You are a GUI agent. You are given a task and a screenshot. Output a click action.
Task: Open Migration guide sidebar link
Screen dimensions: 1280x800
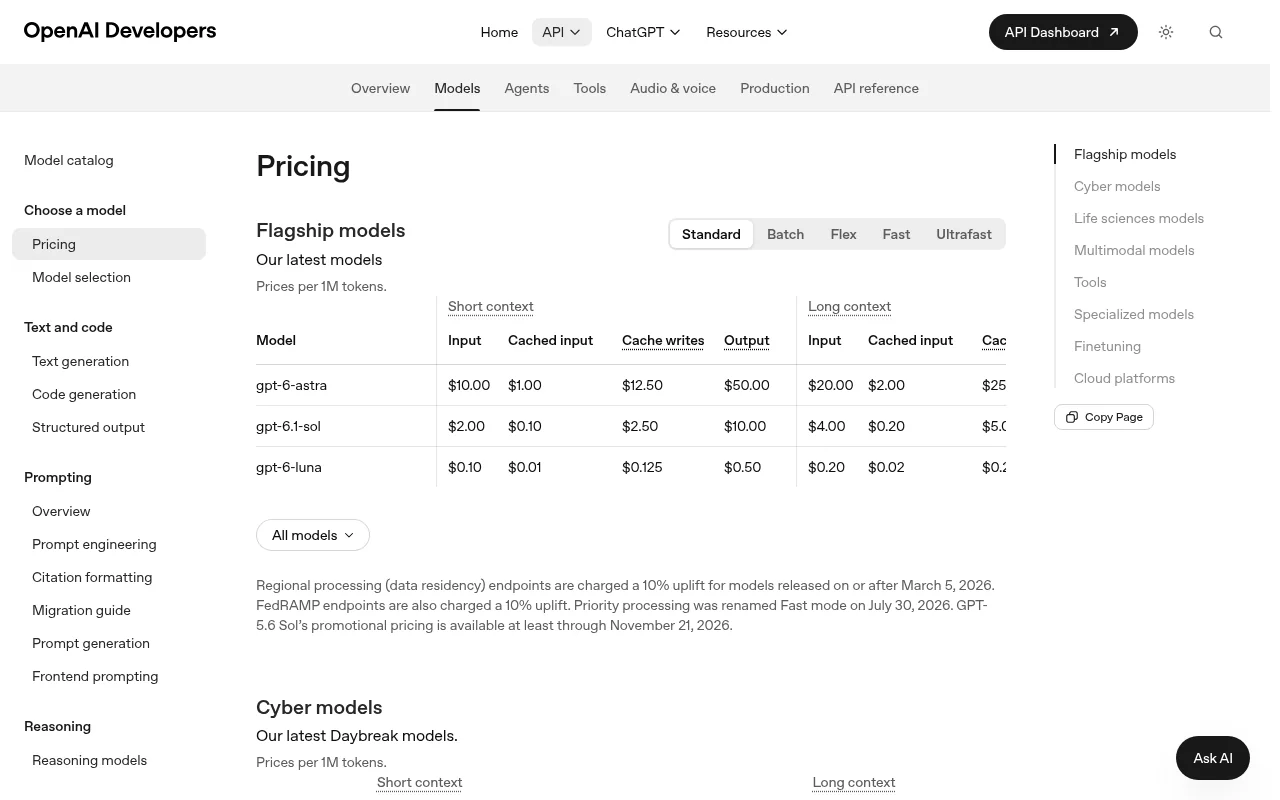click(x=109, y=610)
